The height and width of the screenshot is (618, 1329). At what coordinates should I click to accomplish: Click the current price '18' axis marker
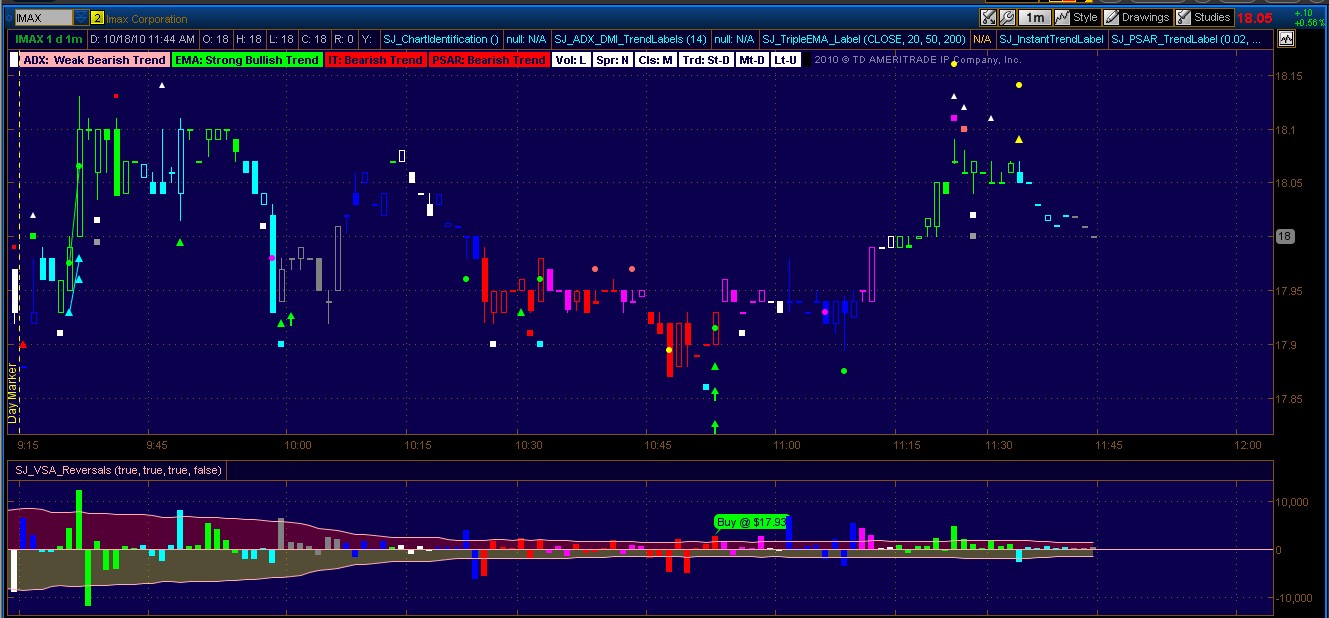1286,236
